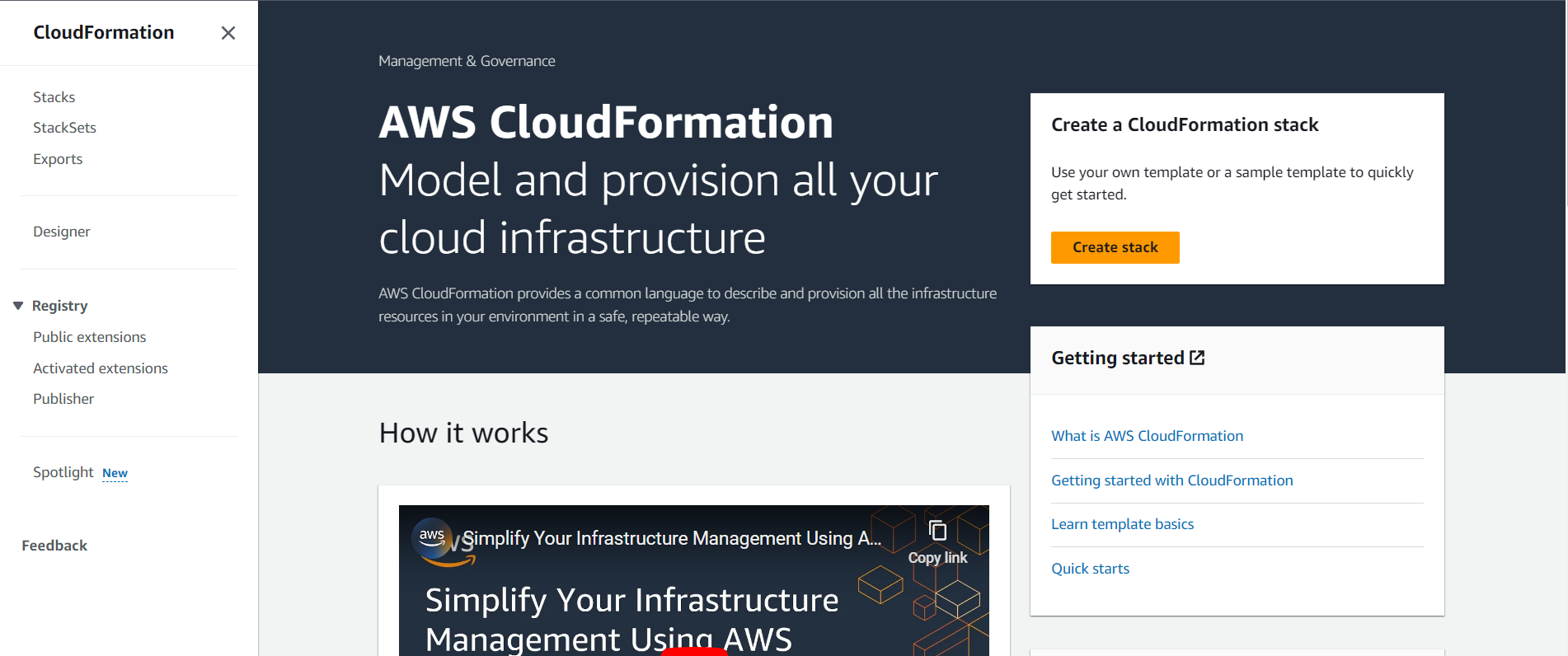The image size is (1568, 656).
Task: Click the How it works heading
Action: (x=463, y=433)
